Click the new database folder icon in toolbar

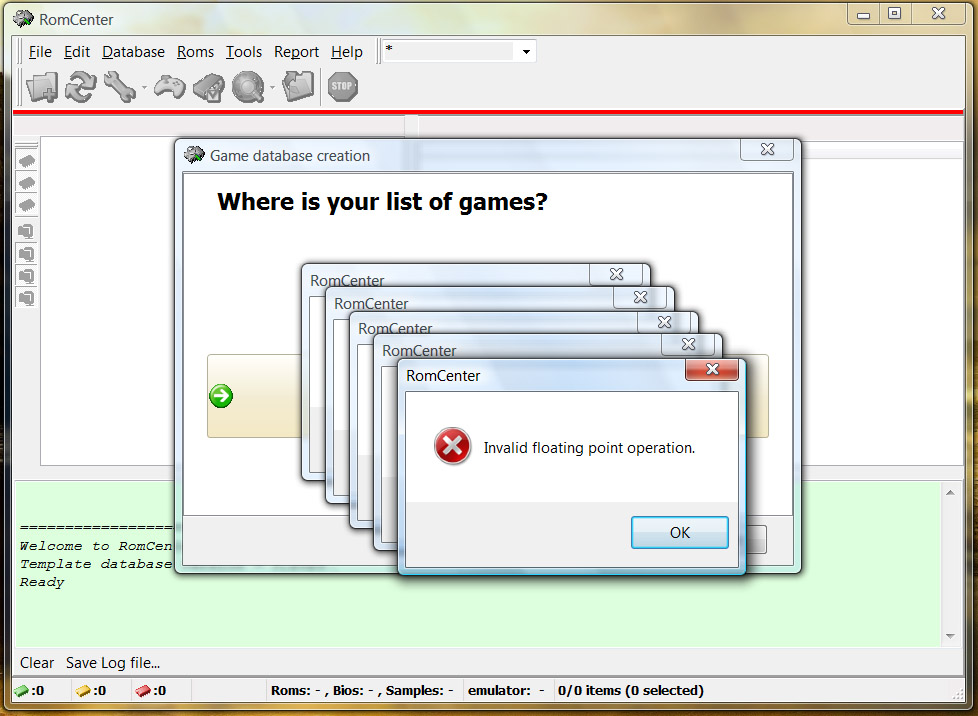[42, 87]
